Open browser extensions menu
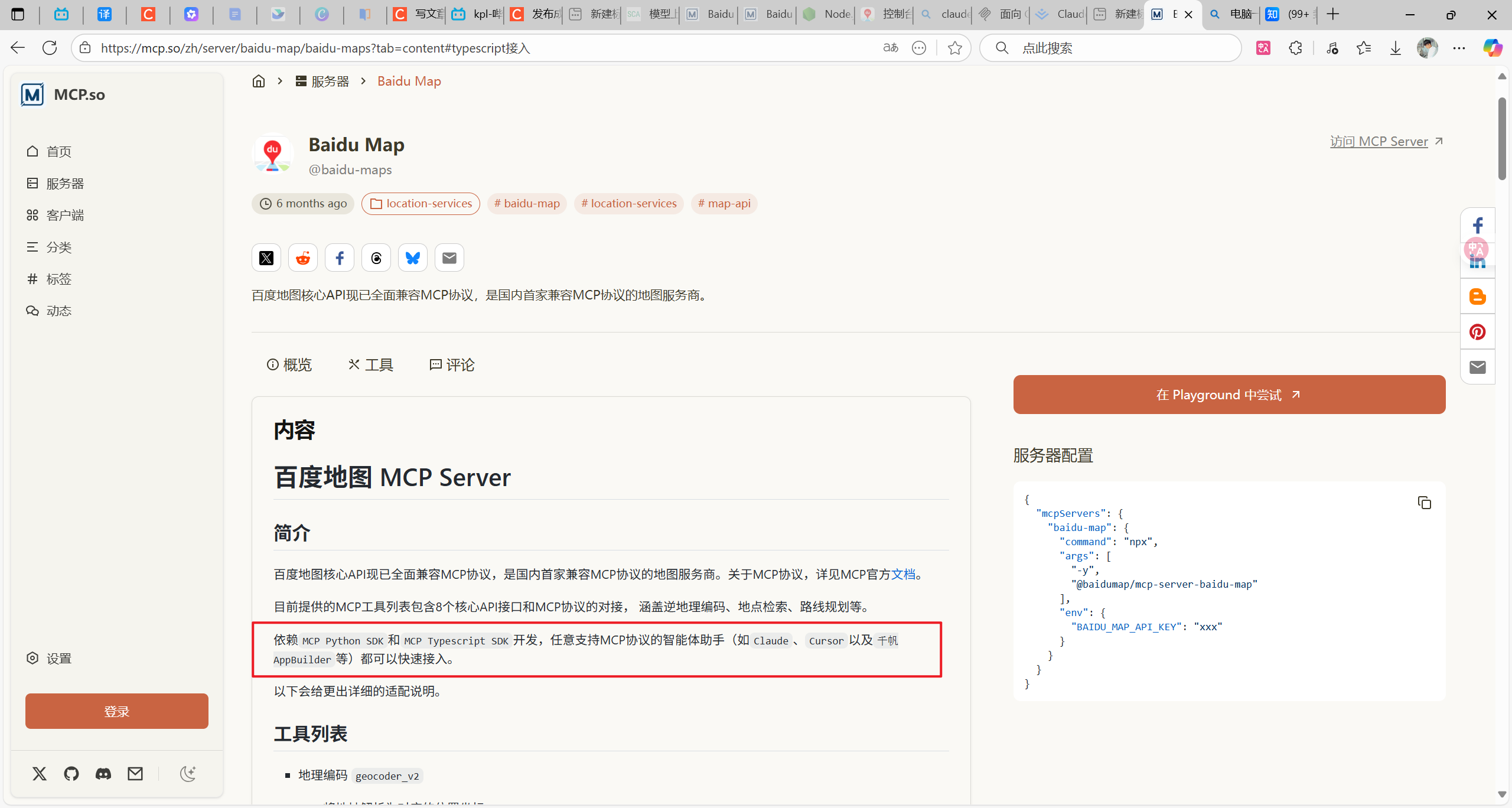The width and height of the screenshot is (1512, 808). [1295, 48]
